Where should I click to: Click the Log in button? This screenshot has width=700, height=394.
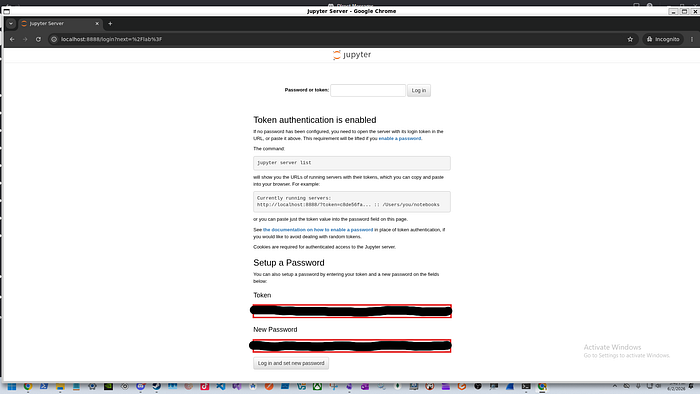(x=419, y=91)
